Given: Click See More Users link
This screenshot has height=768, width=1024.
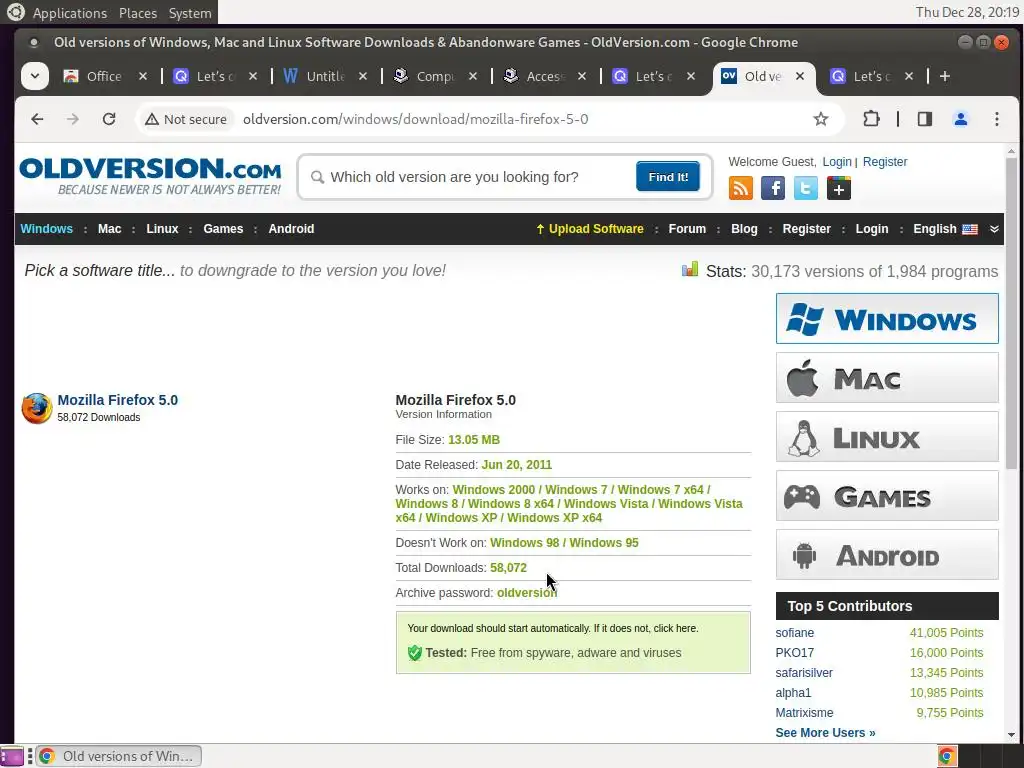Looking at the screenshot, I should click(825, 733).
